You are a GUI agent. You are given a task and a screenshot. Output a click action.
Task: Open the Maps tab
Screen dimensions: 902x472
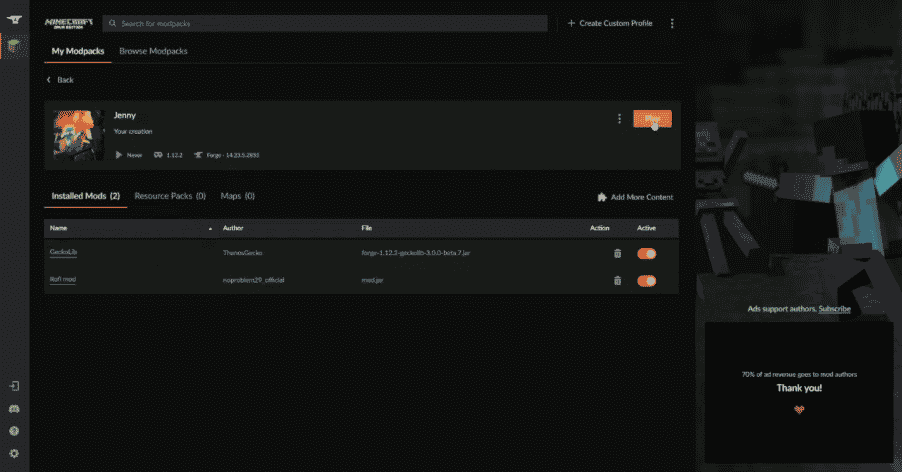(x=237, y=196)
